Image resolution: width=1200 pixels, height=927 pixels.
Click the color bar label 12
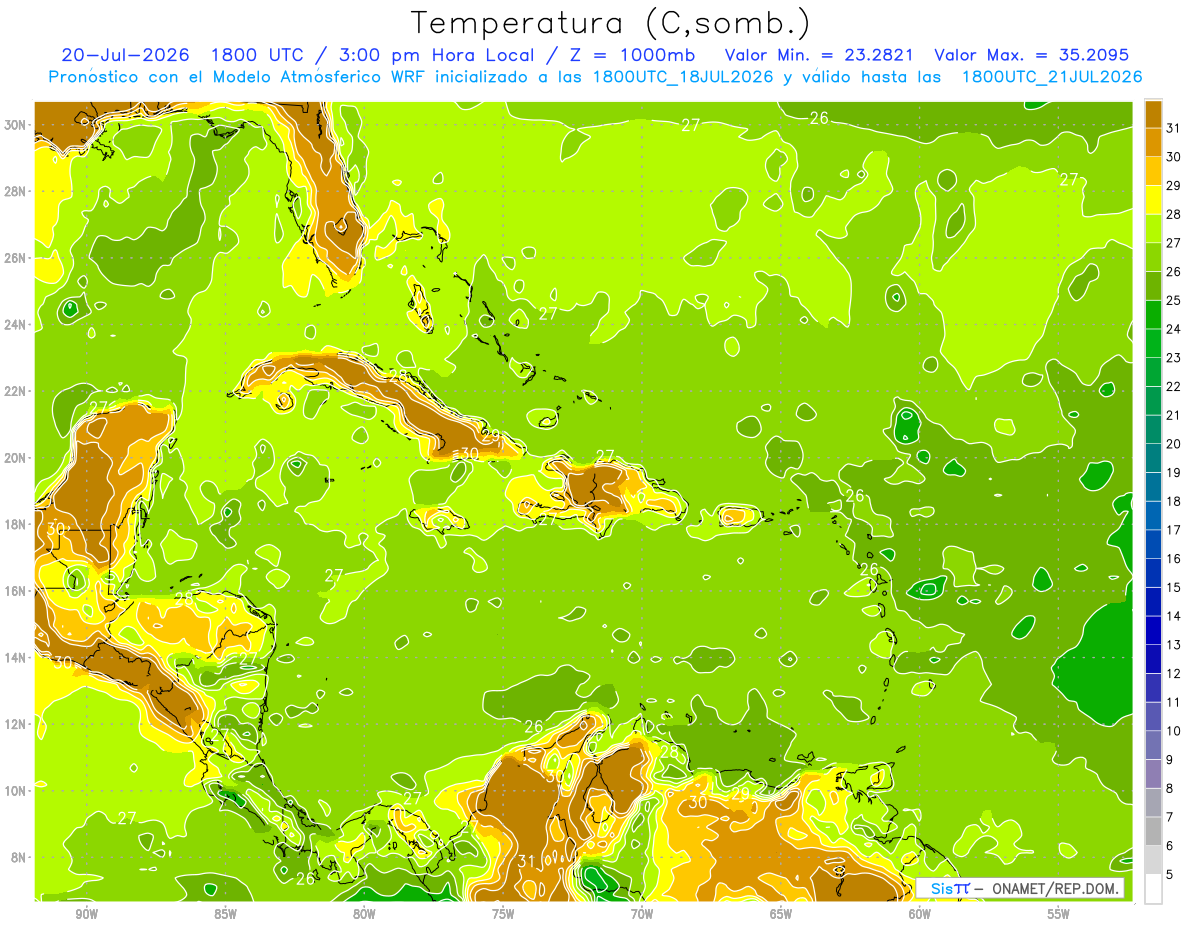1173,673
